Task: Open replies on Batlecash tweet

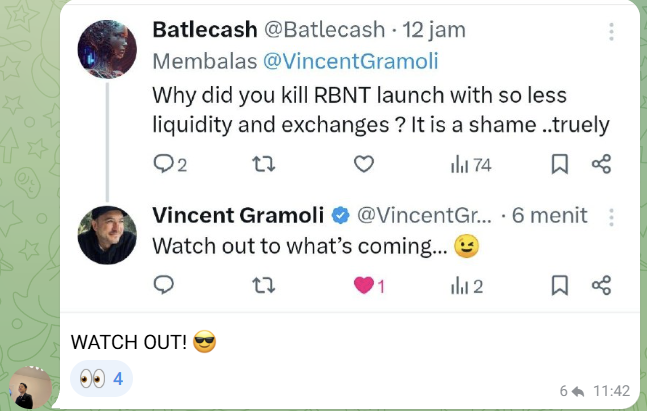Action: pos(170,164)
